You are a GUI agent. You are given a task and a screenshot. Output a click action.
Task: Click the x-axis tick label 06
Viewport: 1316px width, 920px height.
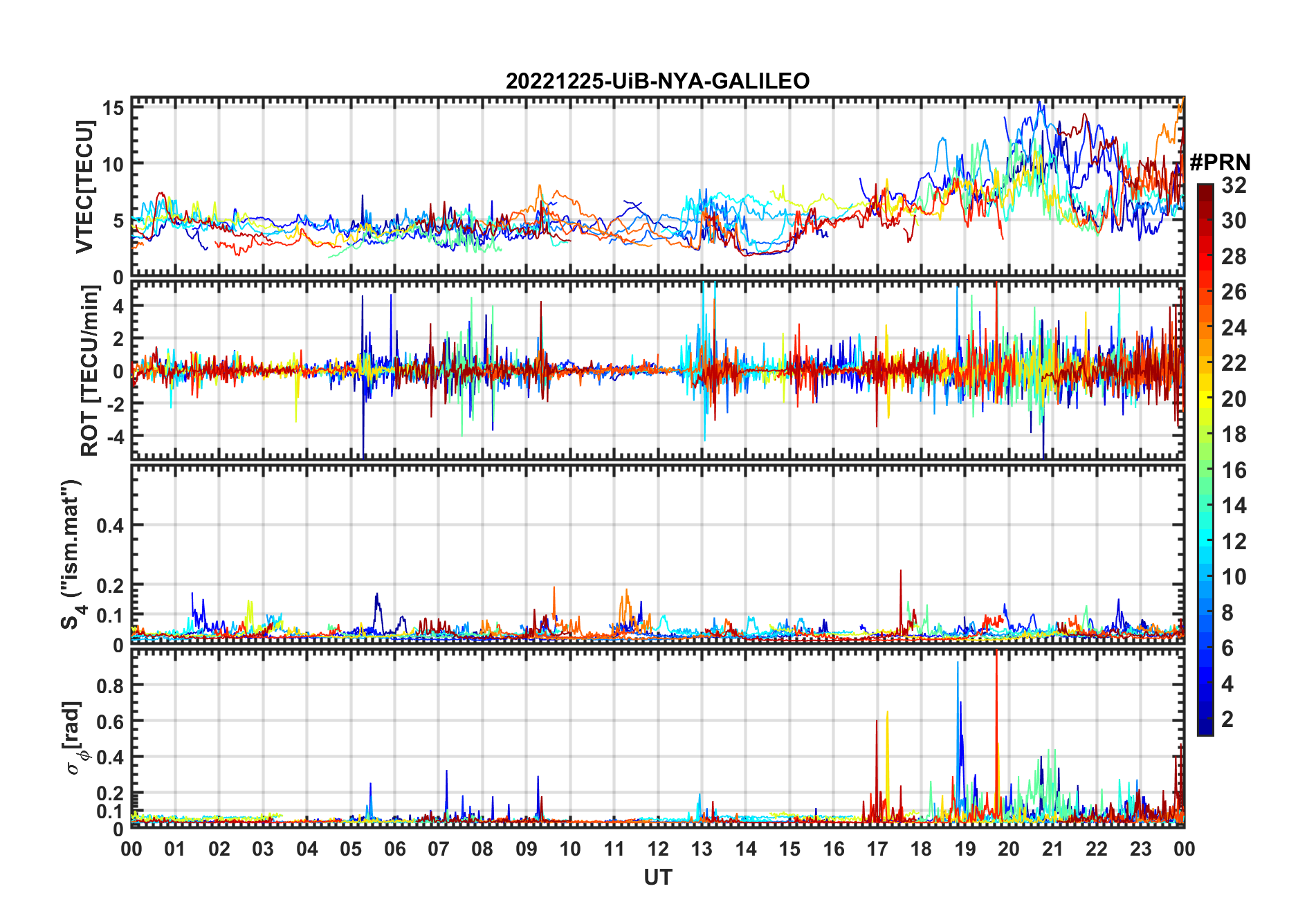394,849
